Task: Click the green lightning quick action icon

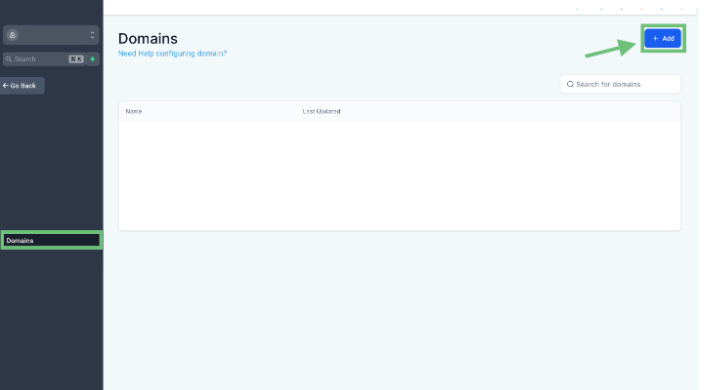Action: tap(93, 59)
